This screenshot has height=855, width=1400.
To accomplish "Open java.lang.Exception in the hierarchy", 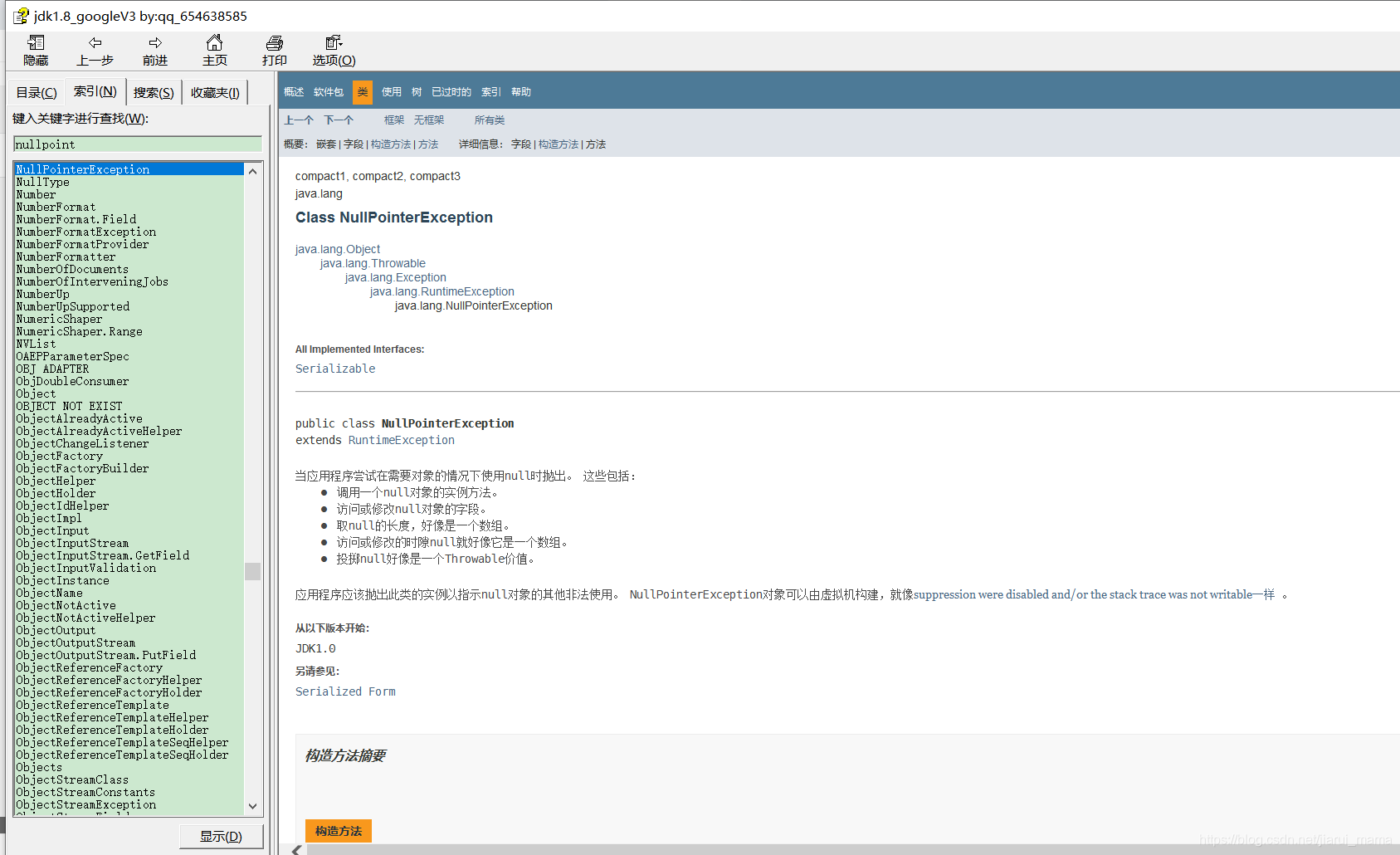I will point(396,277).
